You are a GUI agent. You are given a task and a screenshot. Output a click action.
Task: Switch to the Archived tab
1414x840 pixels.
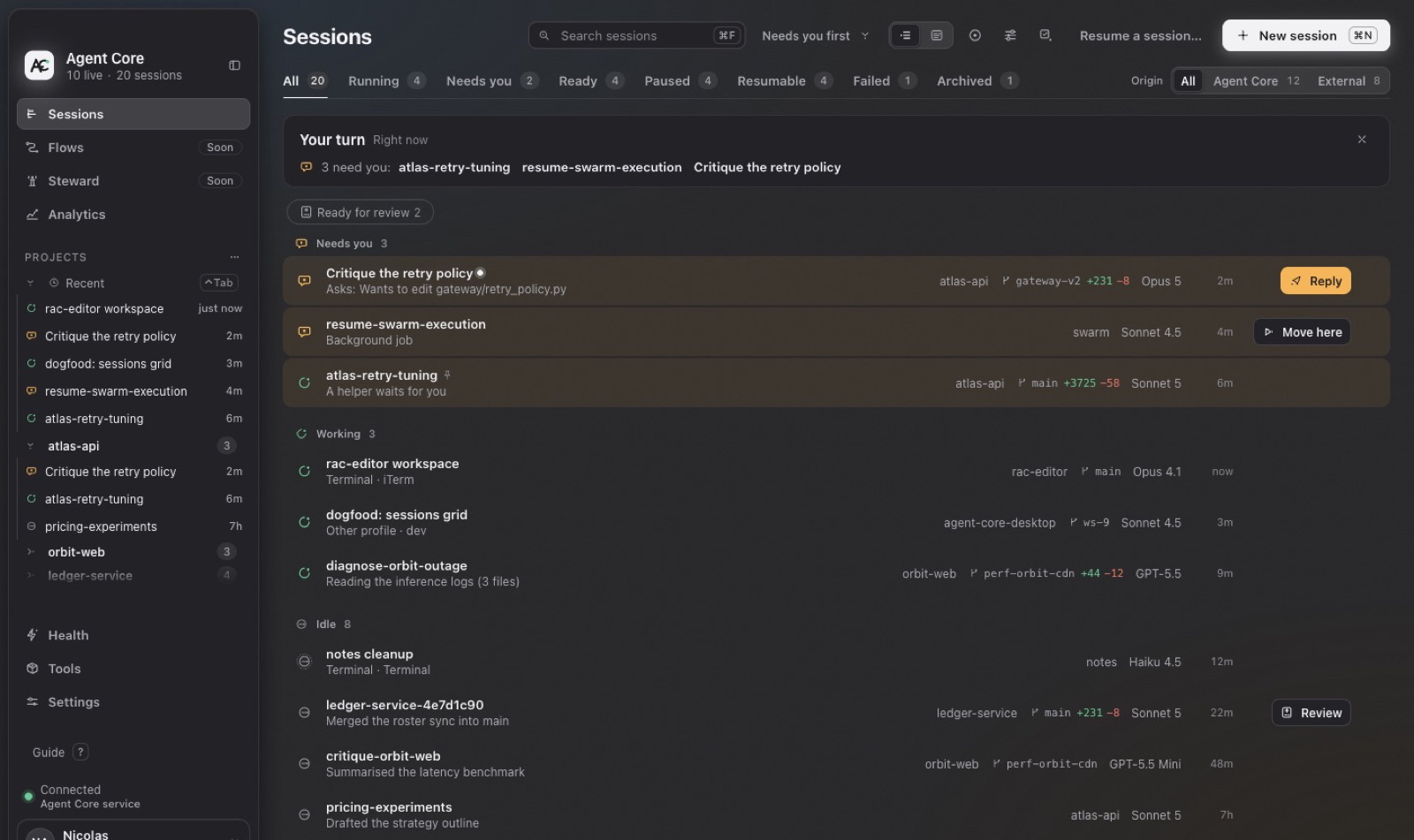click(x=977, y=81)
